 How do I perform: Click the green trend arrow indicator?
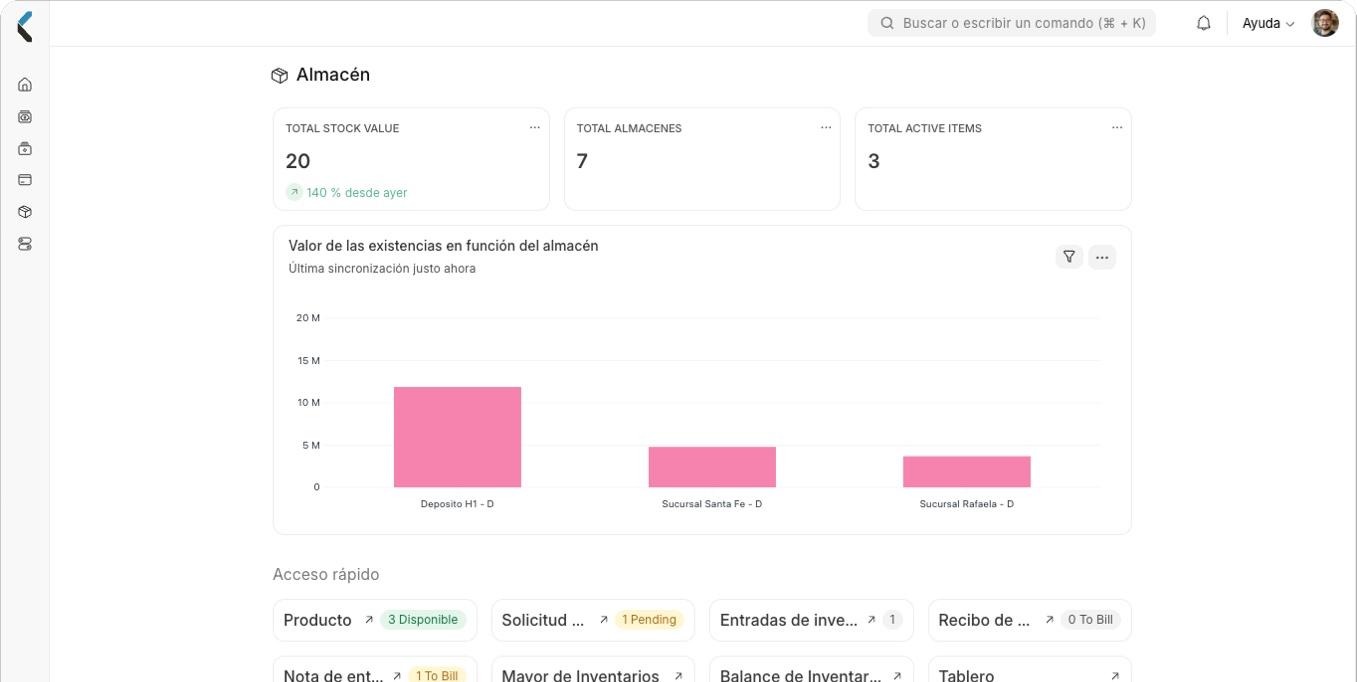click(x=294, y=192)
